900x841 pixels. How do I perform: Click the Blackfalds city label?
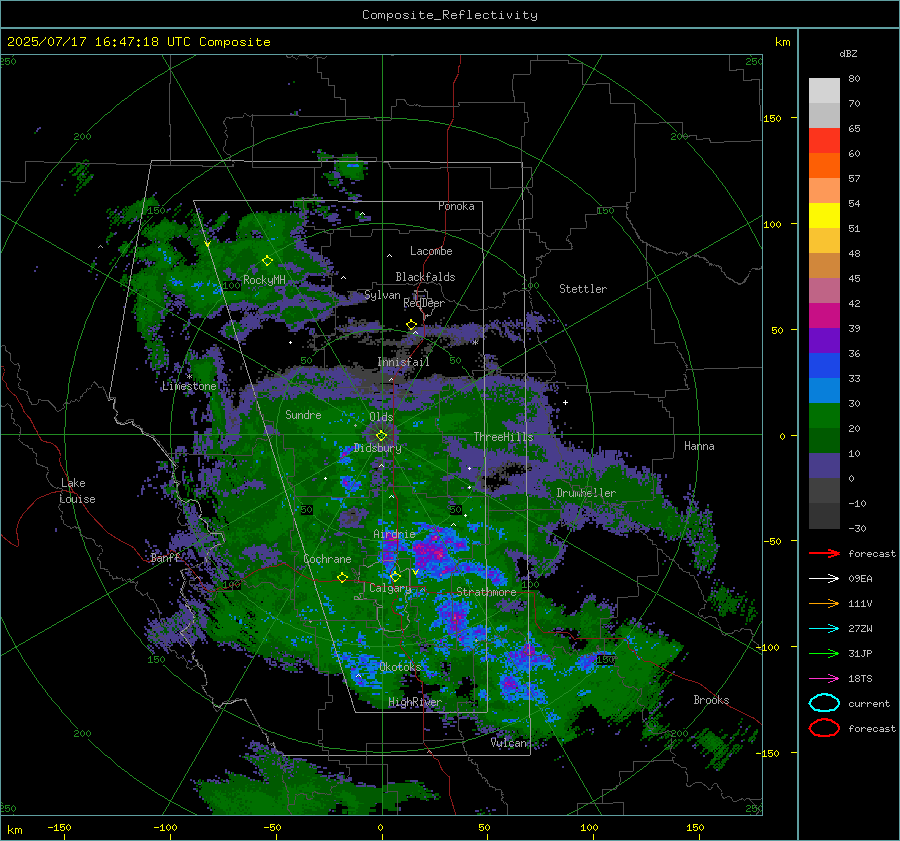click(x=425, y=277)
